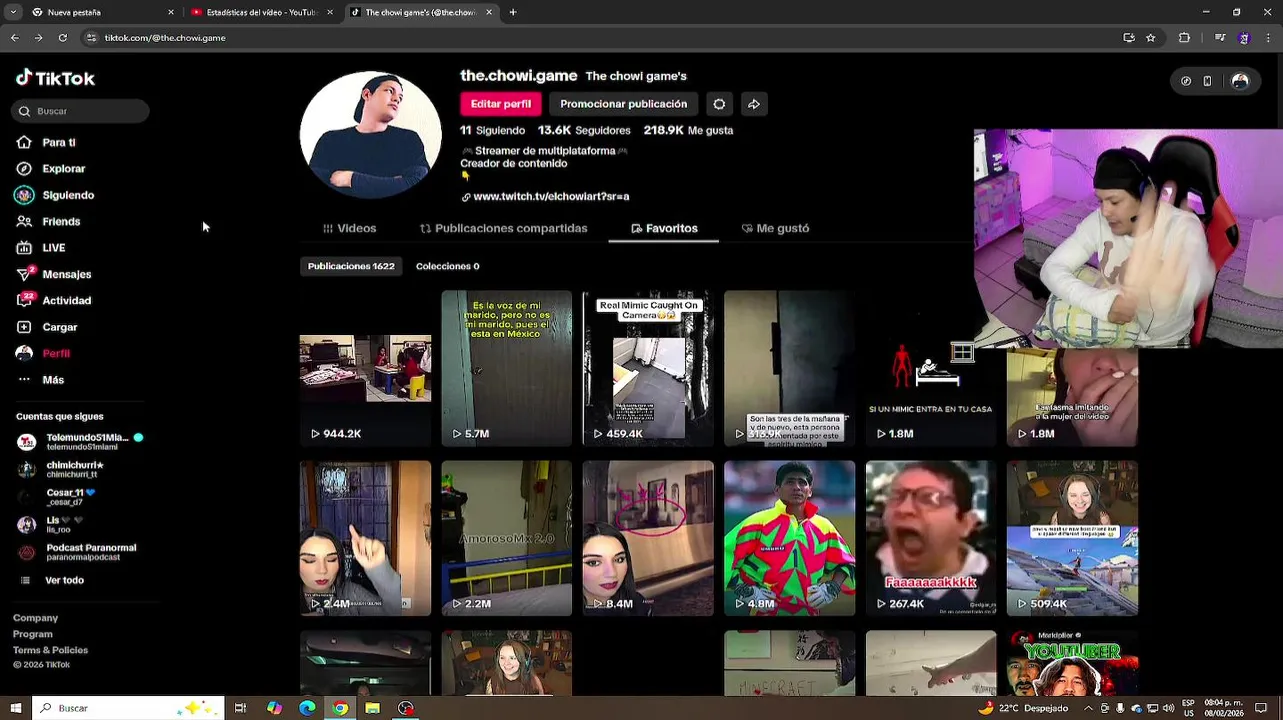Bookmark this page with the star
1283x720 pixels.
(x=1151, y=38)
